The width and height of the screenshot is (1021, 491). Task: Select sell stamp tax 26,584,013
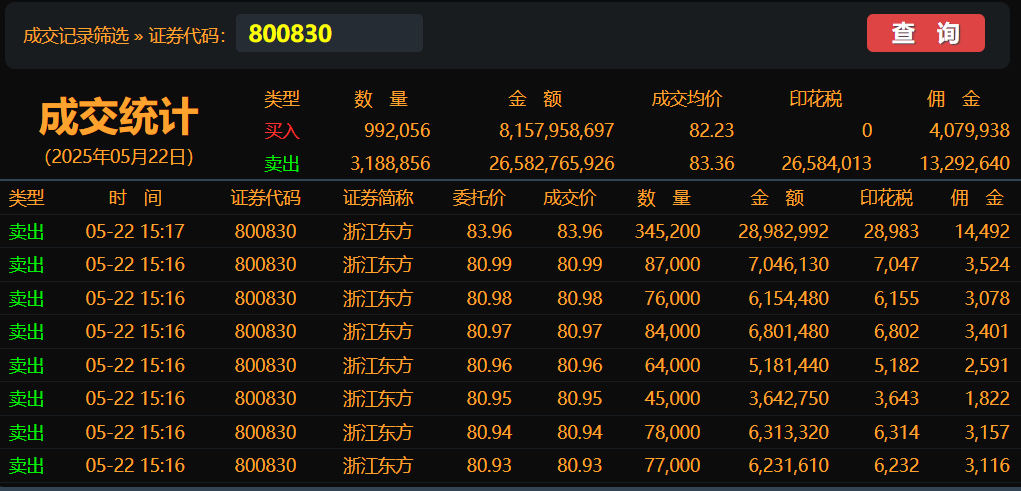pos(826,163)
